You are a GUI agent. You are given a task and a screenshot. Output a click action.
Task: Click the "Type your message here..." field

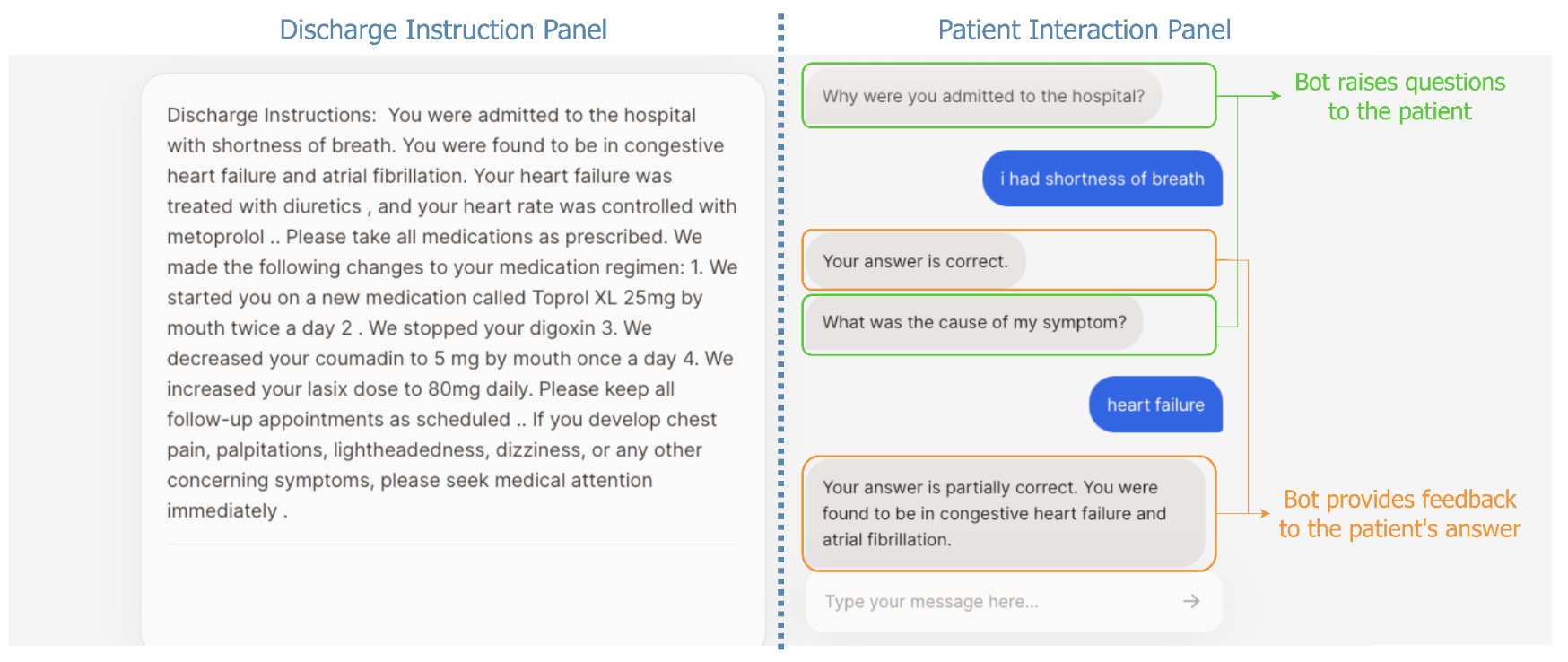pos(987,602)
